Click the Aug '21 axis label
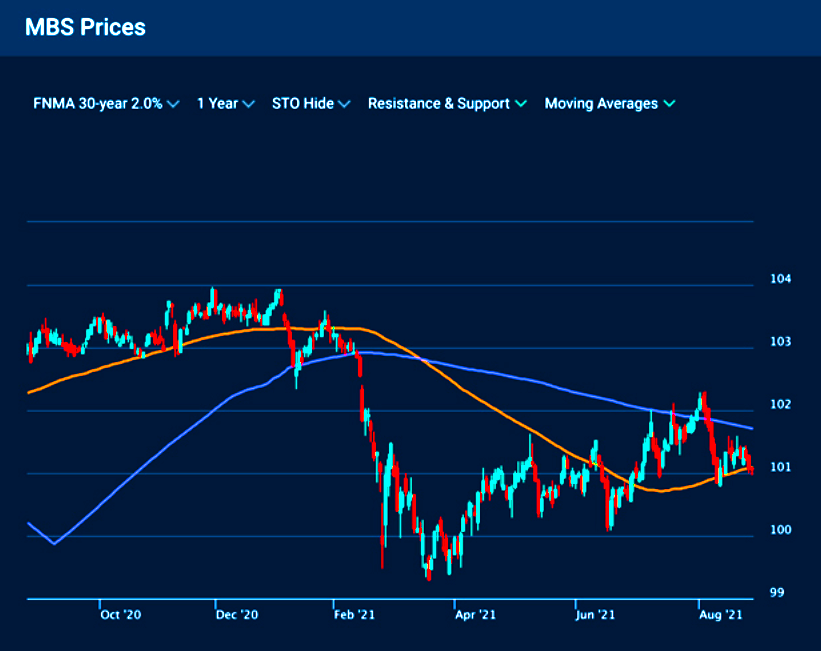This screenshot has width=821, height=651. pos(718,615)
